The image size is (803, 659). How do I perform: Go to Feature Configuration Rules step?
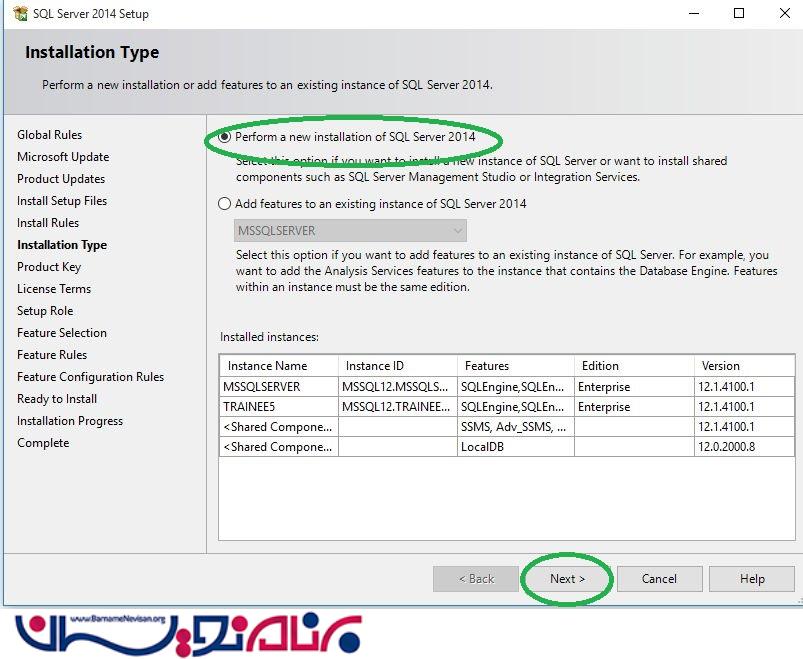click(91, 377)
